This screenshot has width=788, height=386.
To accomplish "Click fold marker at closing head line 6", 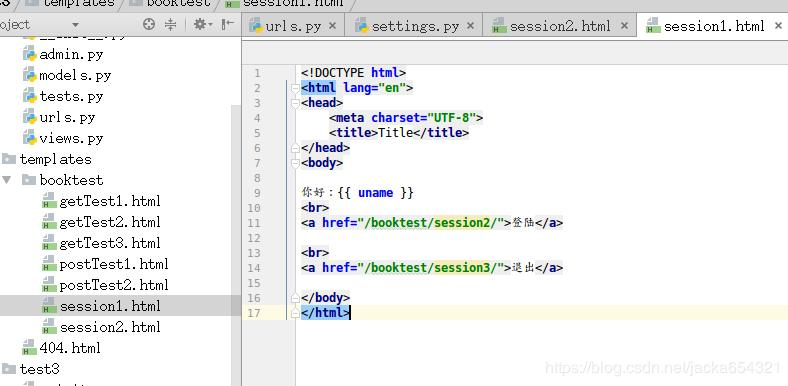I will coord(296,148).
